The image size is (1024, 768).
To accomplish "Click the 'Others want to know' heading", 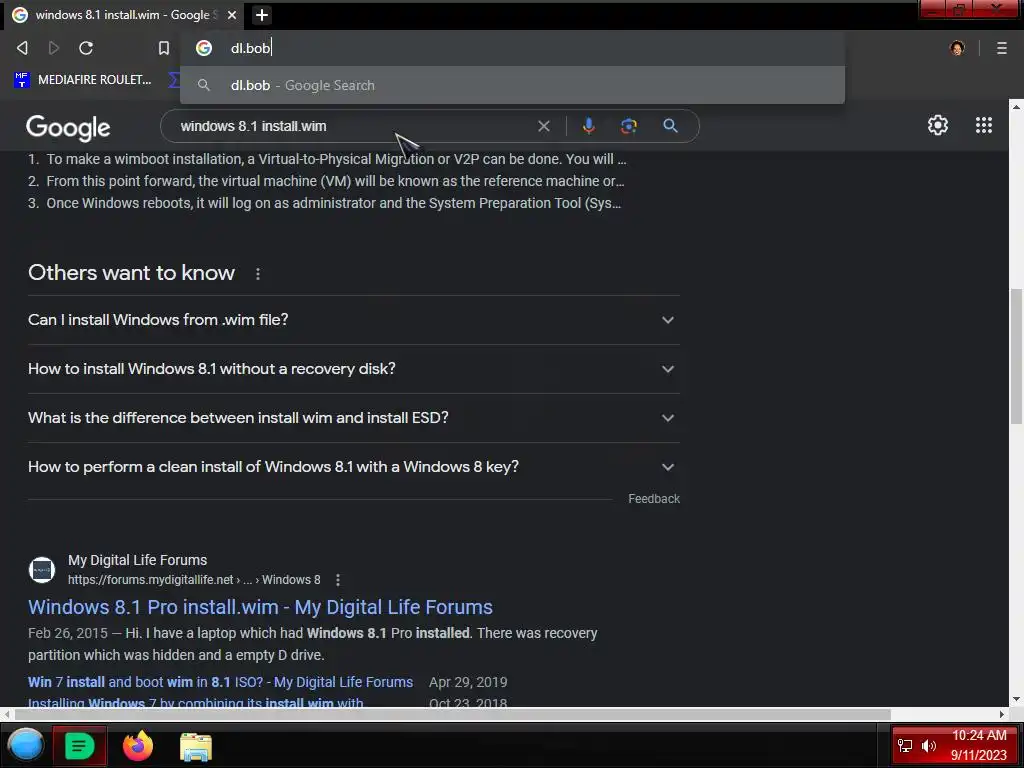I will click(x=131, y=273).
